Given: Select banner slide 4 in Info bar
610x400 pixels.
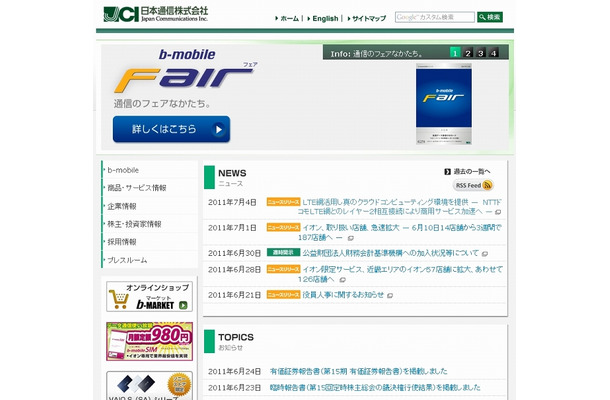Looking at the screenshot, I should [x=494, y=53].
